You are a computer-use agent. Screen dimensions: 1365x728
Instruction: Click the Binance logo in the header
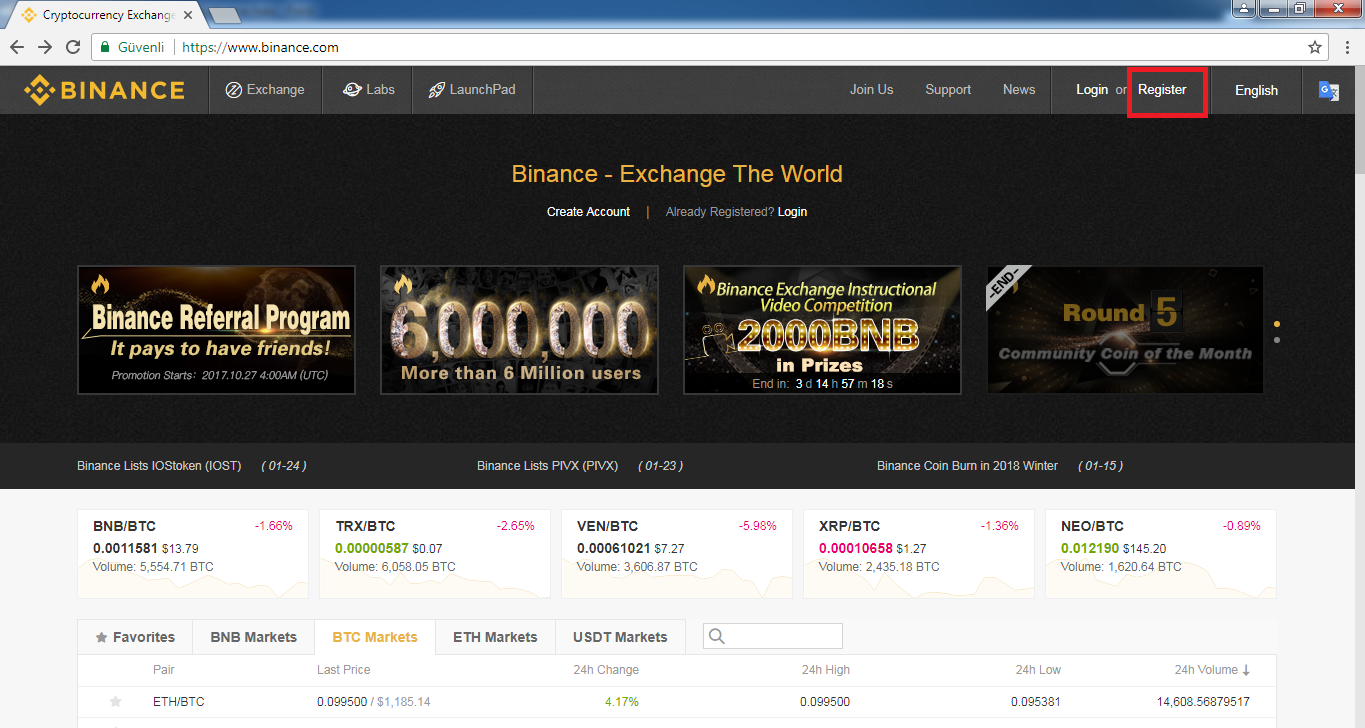(x=105, y=90)
